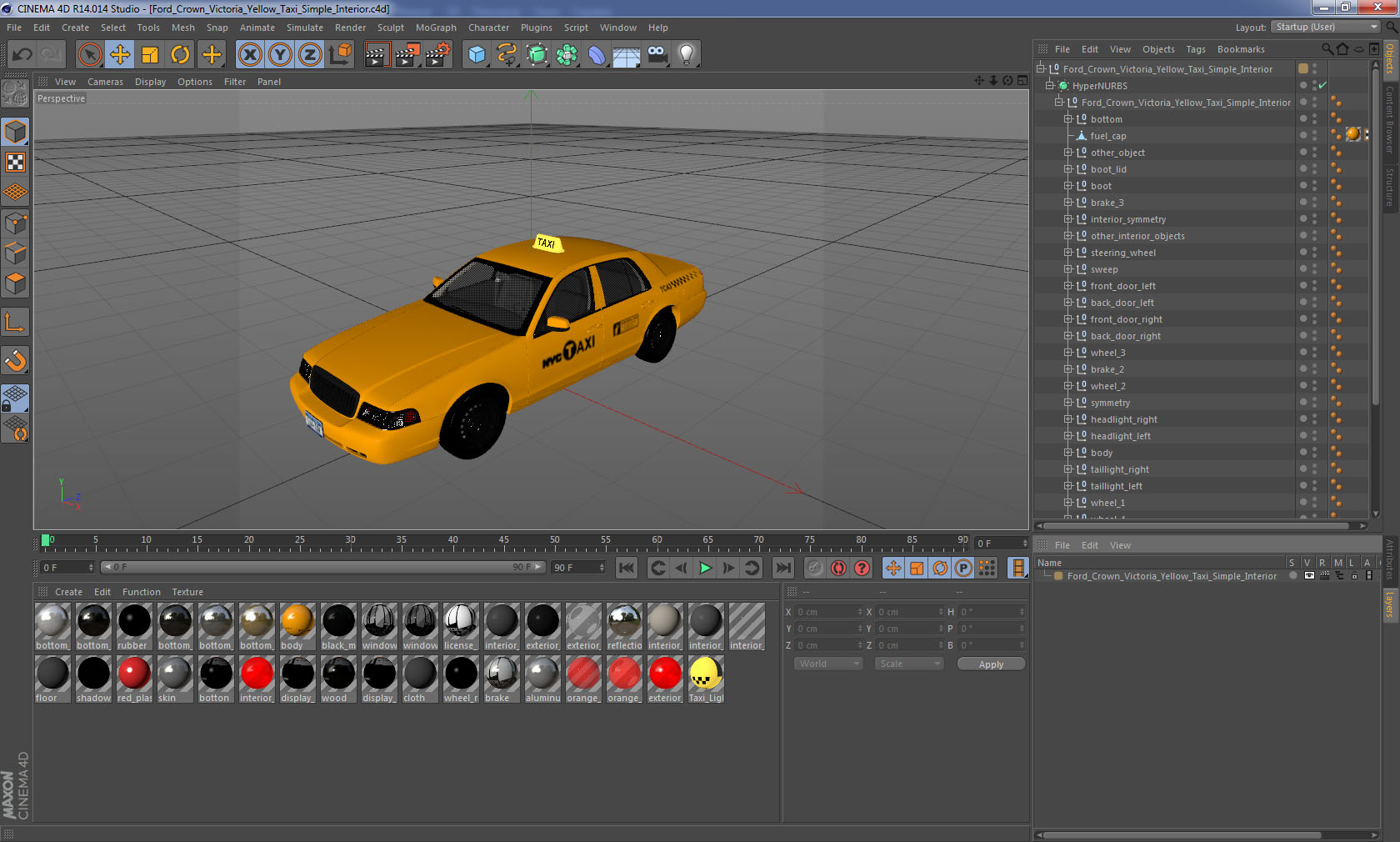Click the Scale tool icon
1400x842 pixels.
(150, 55)
